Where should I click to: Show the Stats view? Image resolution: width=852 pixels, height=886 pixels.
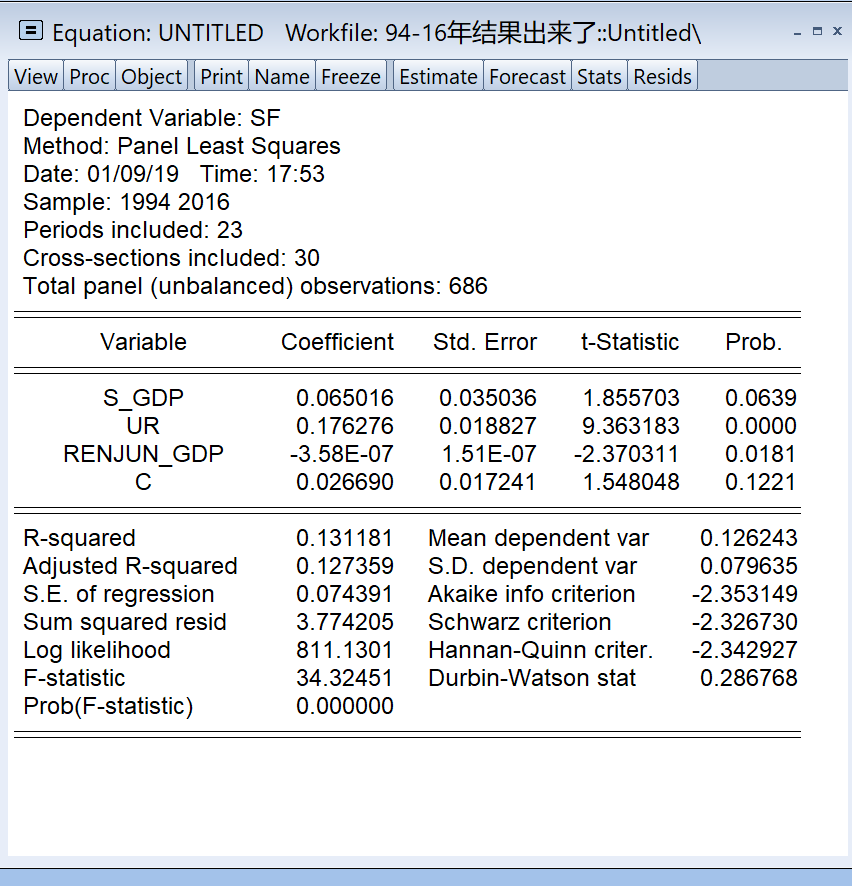point(599,76)
